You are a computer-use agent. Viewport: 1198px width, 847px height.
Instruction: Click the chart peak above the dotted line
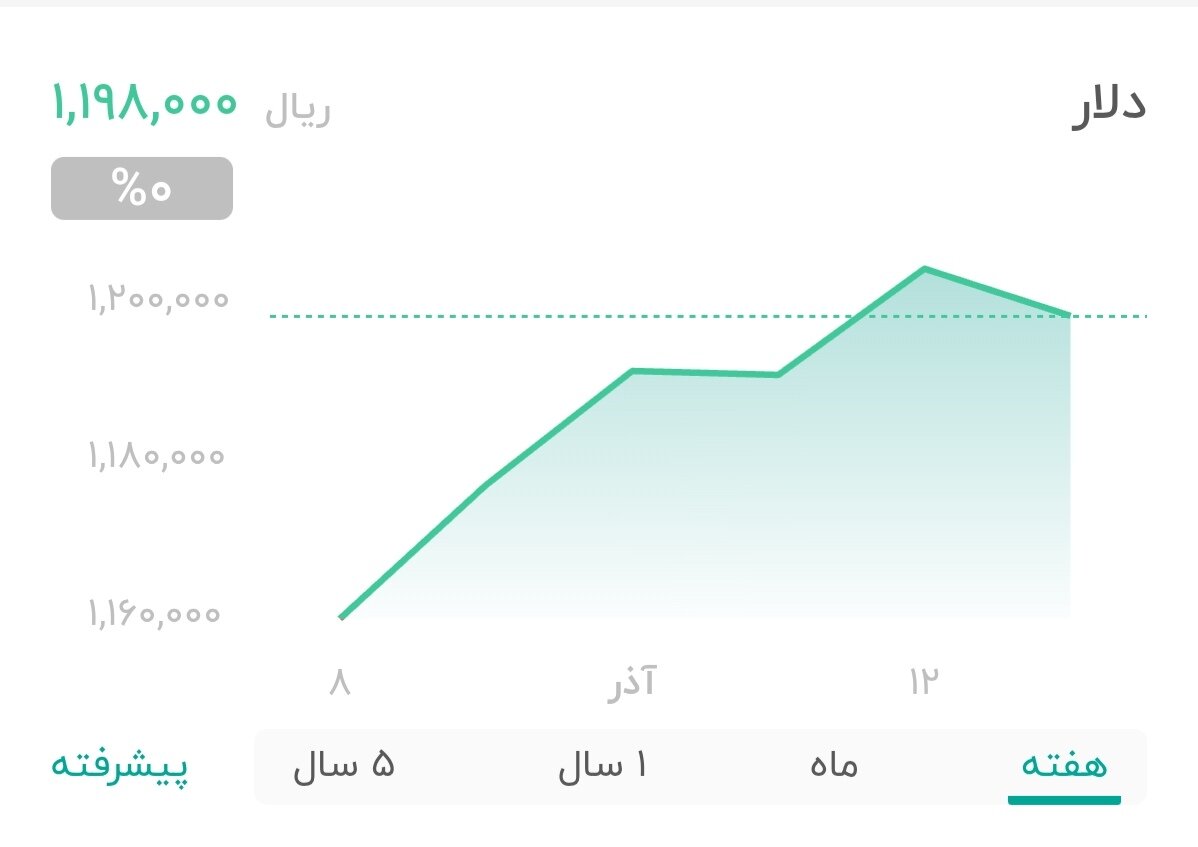coord(925,270)
